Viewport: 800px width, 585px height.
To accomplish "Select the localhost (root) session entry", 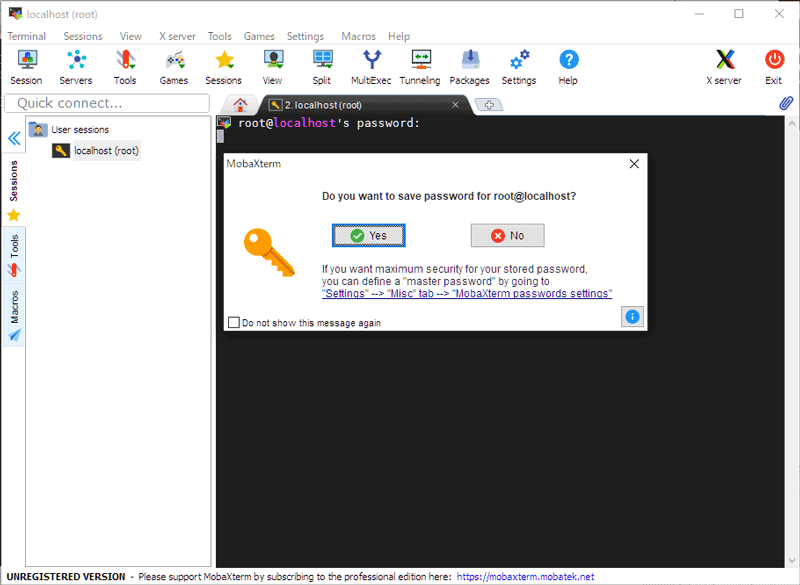I will (106, 151).
